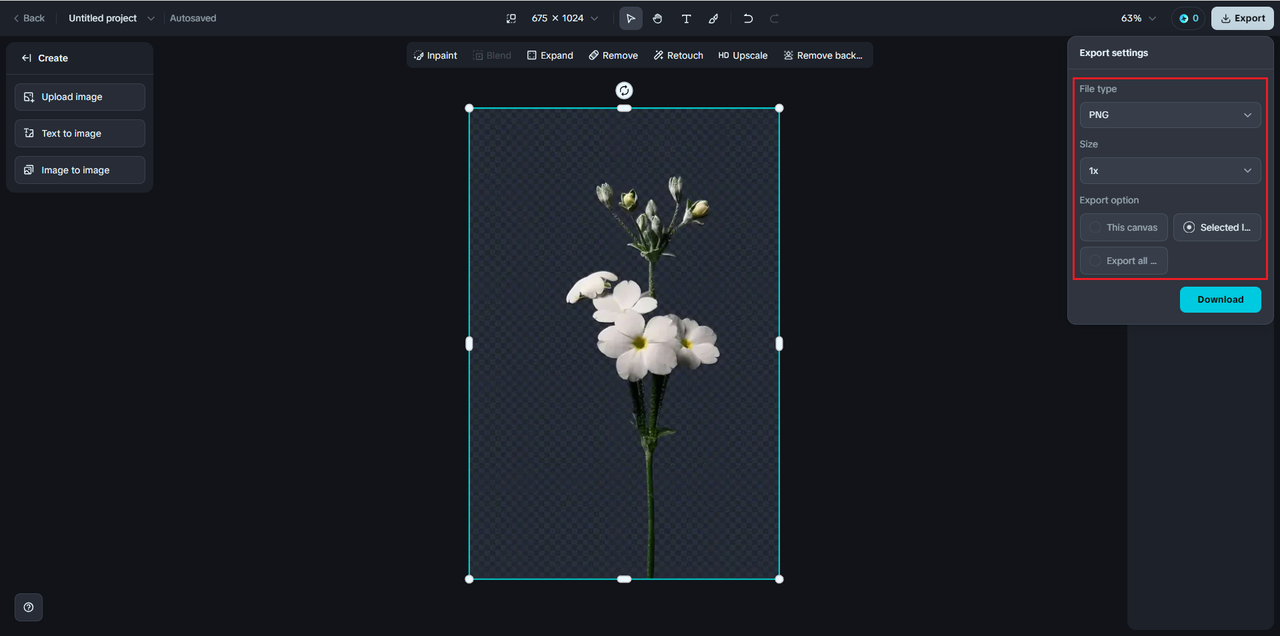Choose the Selected layer export option
Screen dimensions: 1280x636
[x=1217, y=227]
